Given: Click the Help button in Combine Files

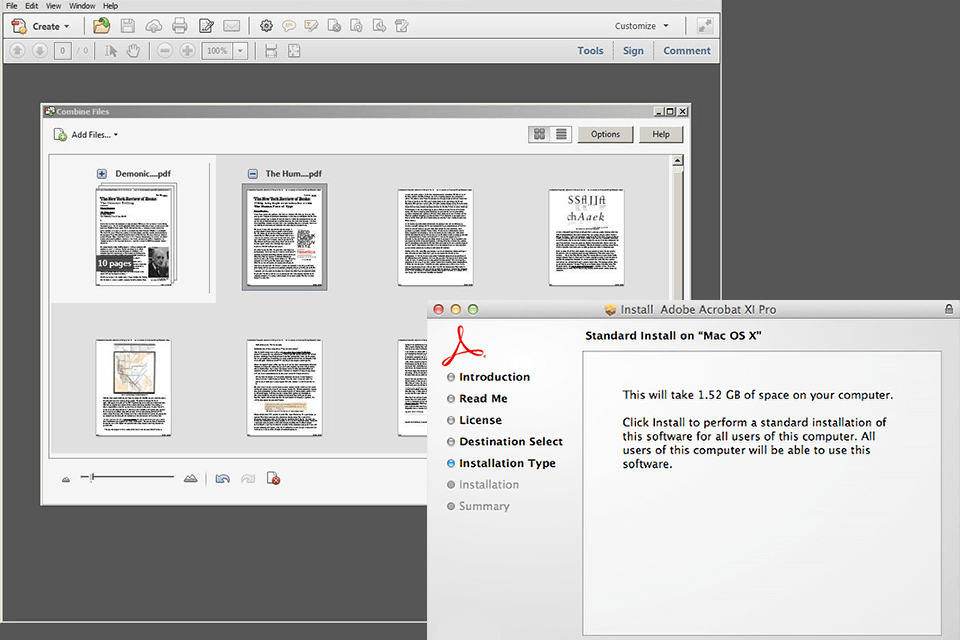Looking at the screenshot, I should (x=661, y=134).
